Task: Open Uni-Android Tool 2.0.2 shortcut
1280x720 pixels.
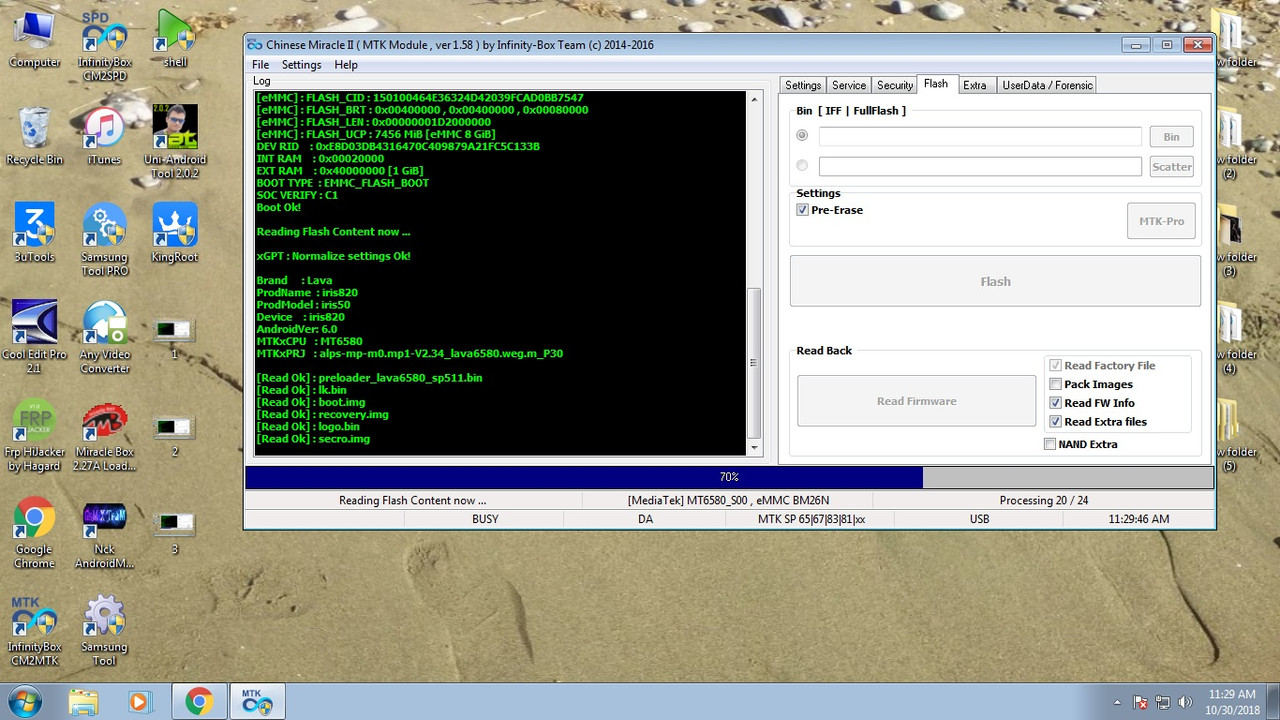Action: pyautogui.click(x=175, y=141)
